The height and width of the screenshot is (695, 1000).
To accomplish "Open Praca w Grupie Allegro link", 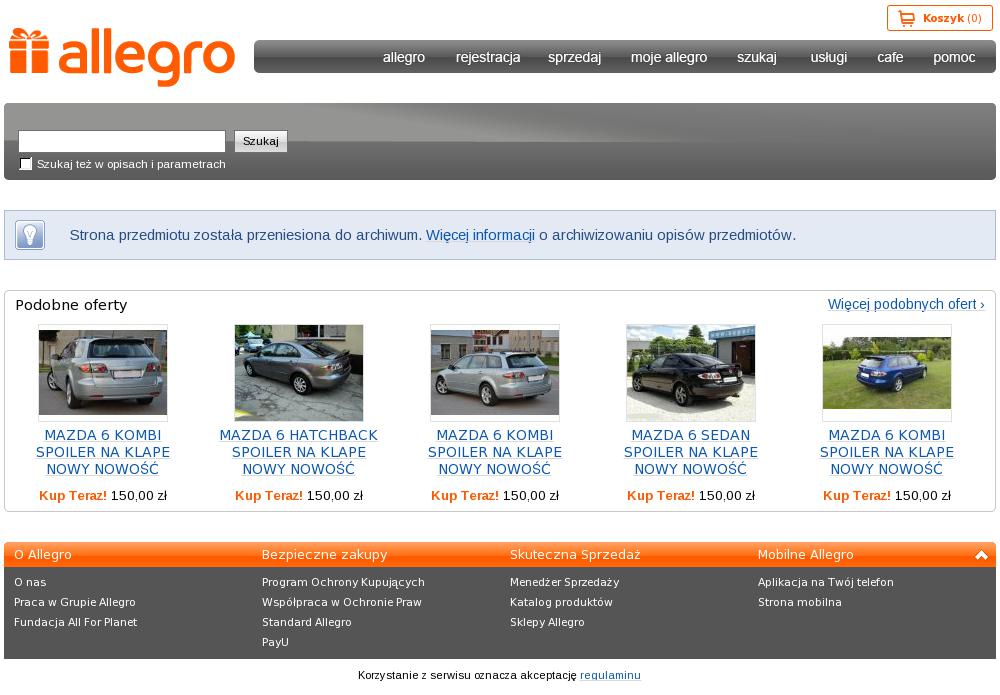I will pos(75,602).
